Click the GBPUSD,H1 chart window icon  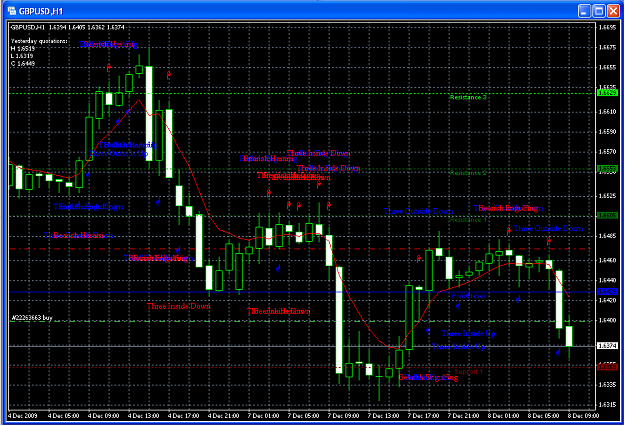point(12,11)
